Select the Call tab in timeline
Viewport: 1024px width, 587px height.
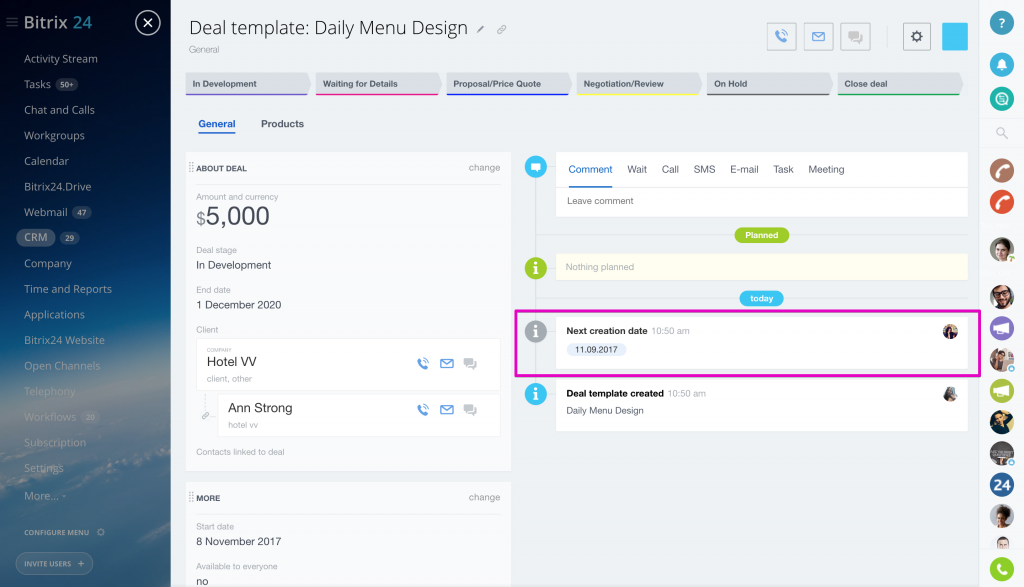(x=670, y=170)
